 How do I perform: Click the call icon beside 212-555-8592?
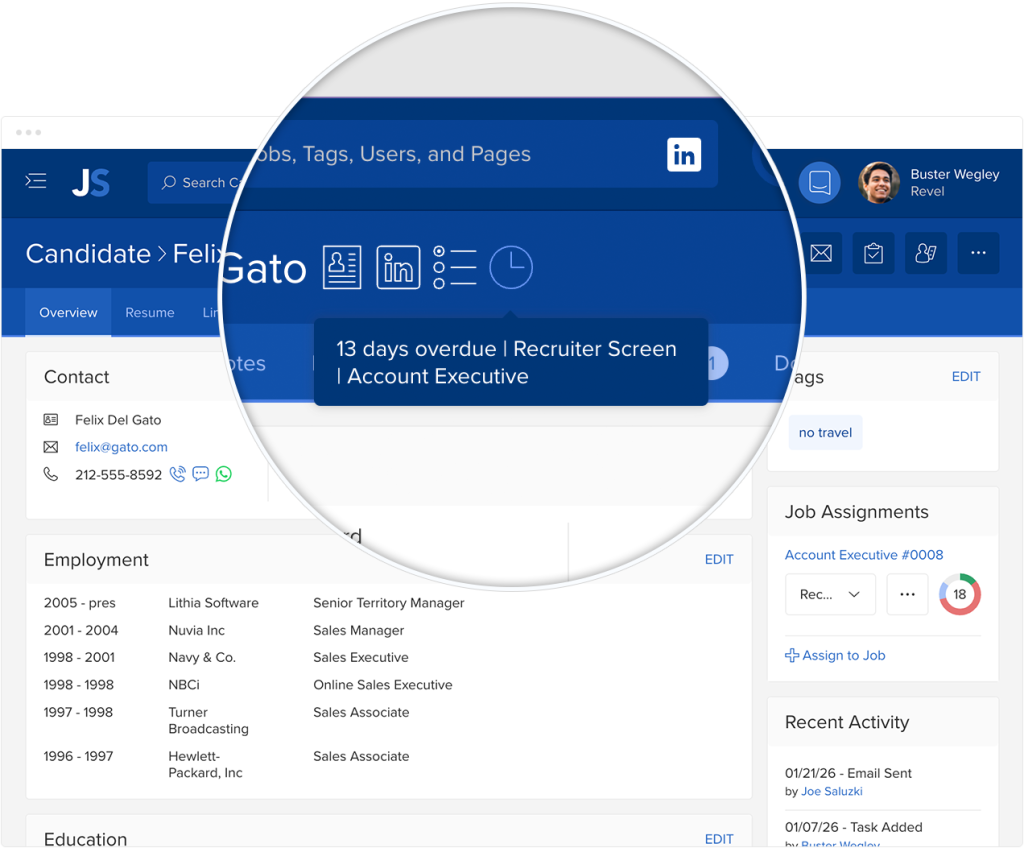point(177,473)
